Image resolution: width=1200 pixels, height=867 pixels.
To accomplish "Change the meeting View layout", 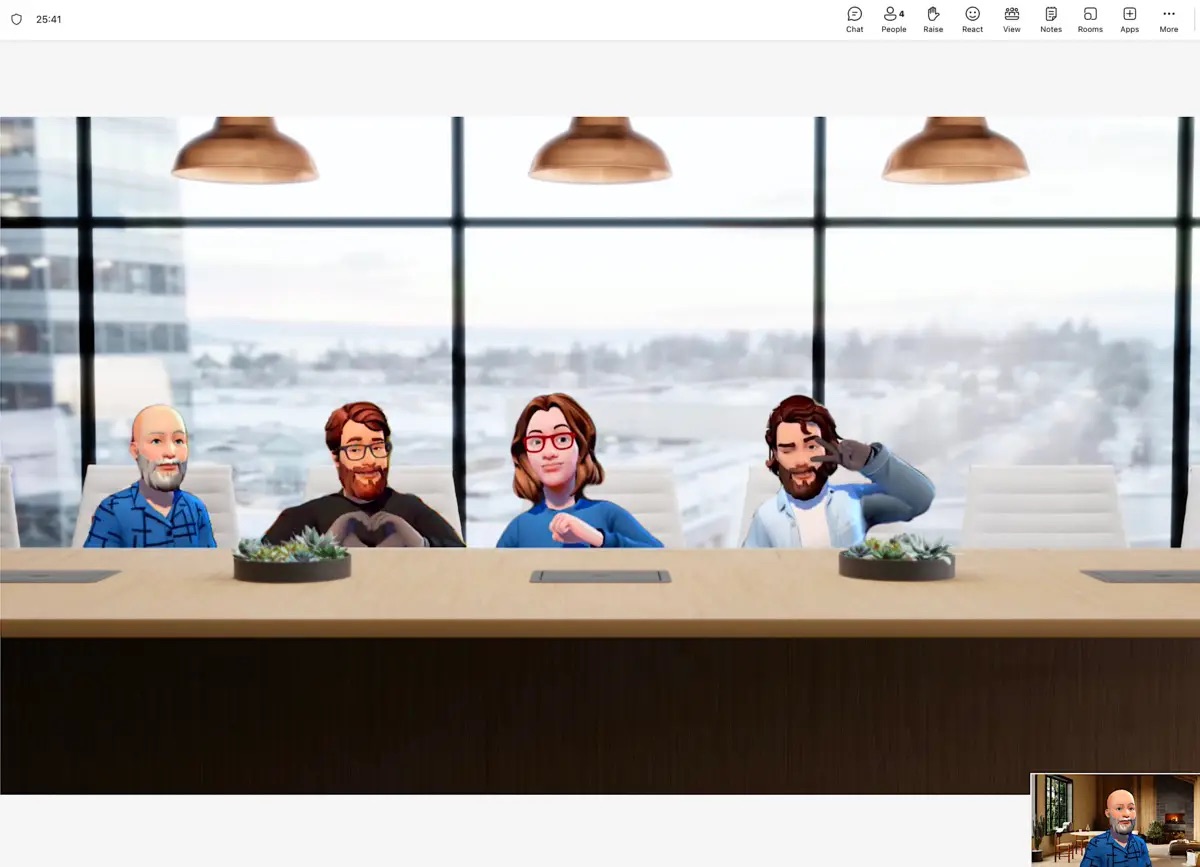I will tap(1012, 19).
